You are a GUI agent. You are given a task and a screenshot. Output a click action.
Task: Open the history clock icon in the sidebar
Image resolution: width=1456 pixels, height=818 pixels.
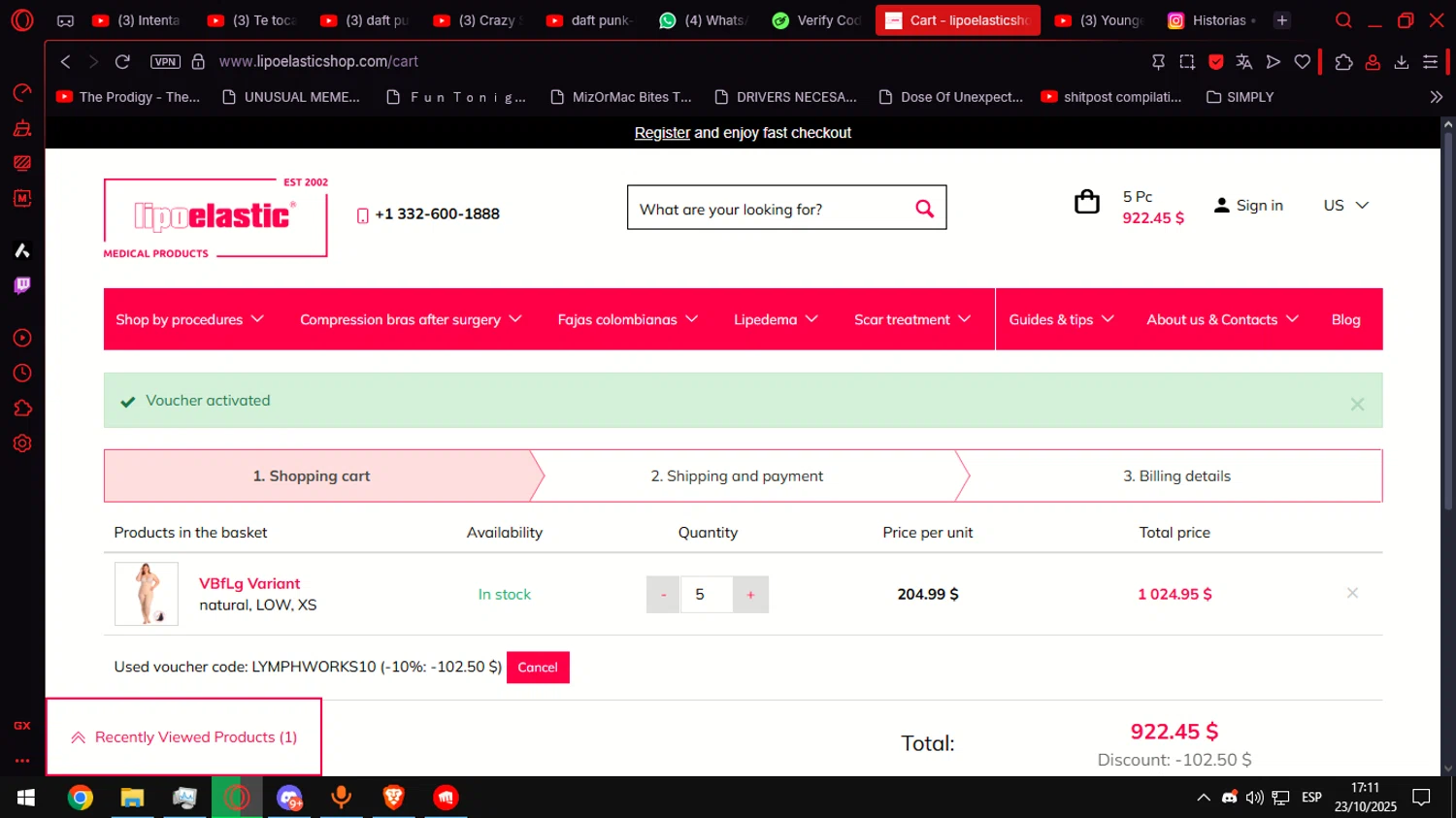click(22, 373)
